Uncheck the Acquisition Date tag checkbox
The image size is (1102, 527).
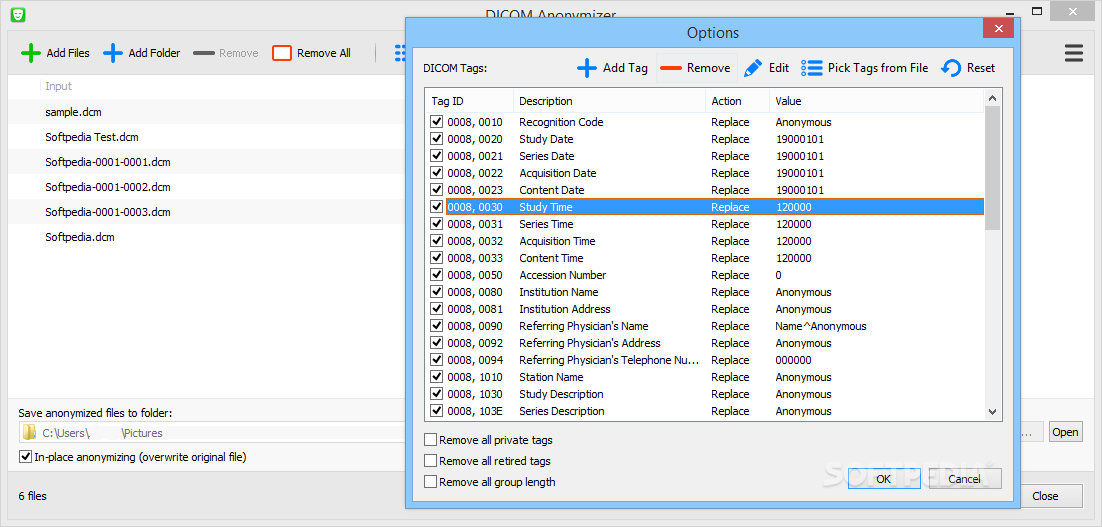[x=436, y=173]
